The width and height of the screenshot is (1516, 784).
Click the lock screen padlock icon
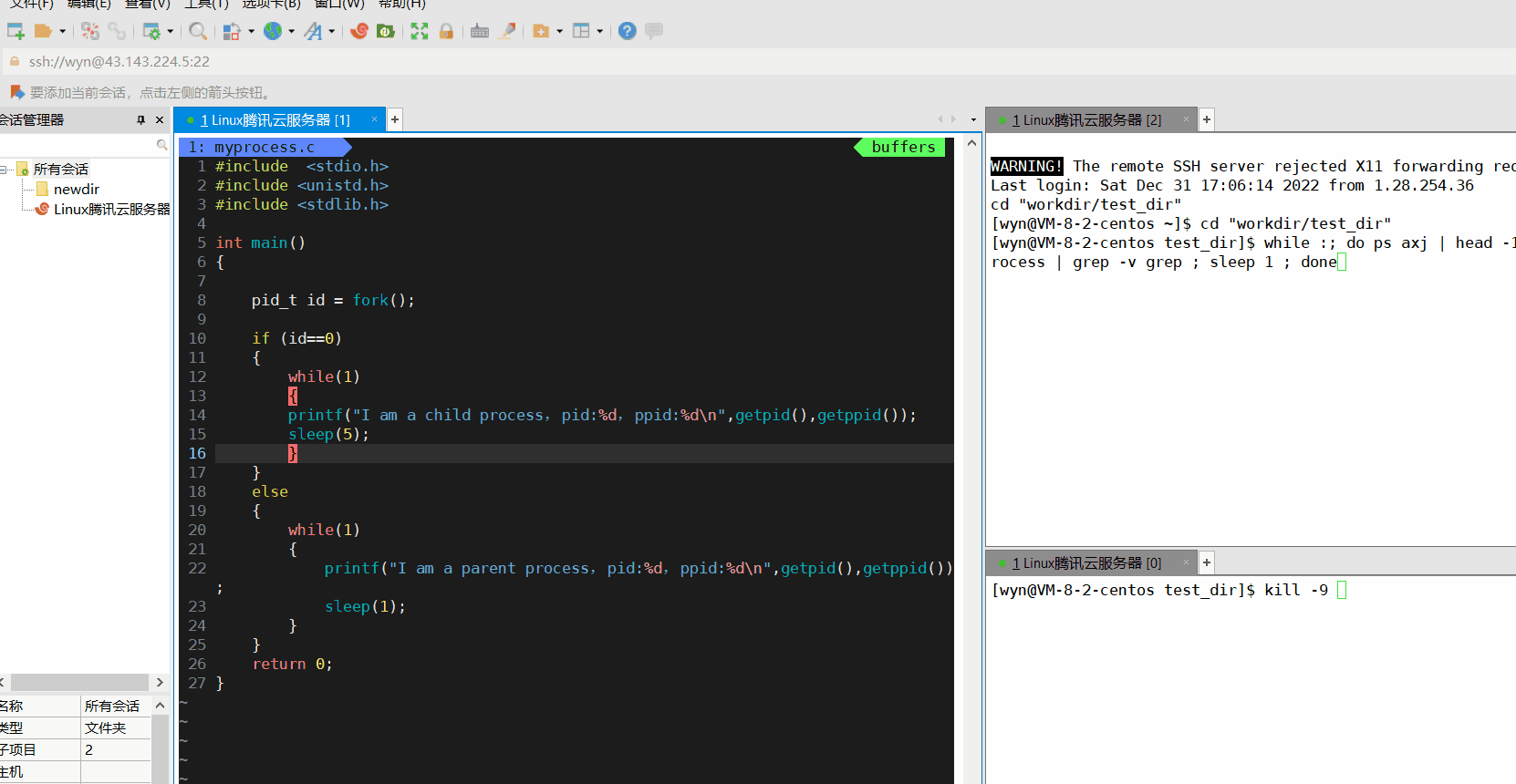[446, 31]
